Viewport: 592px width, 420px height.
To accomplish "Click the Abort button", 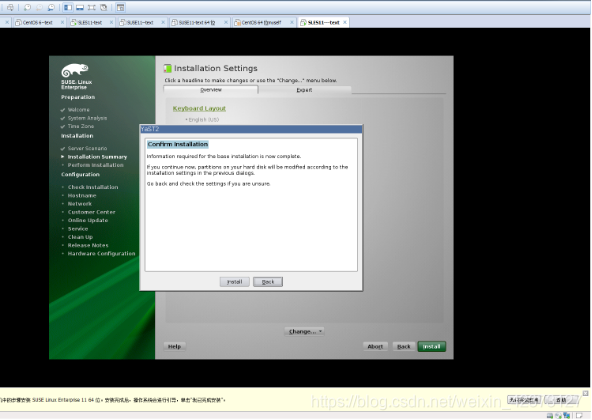I will (375, 346).
